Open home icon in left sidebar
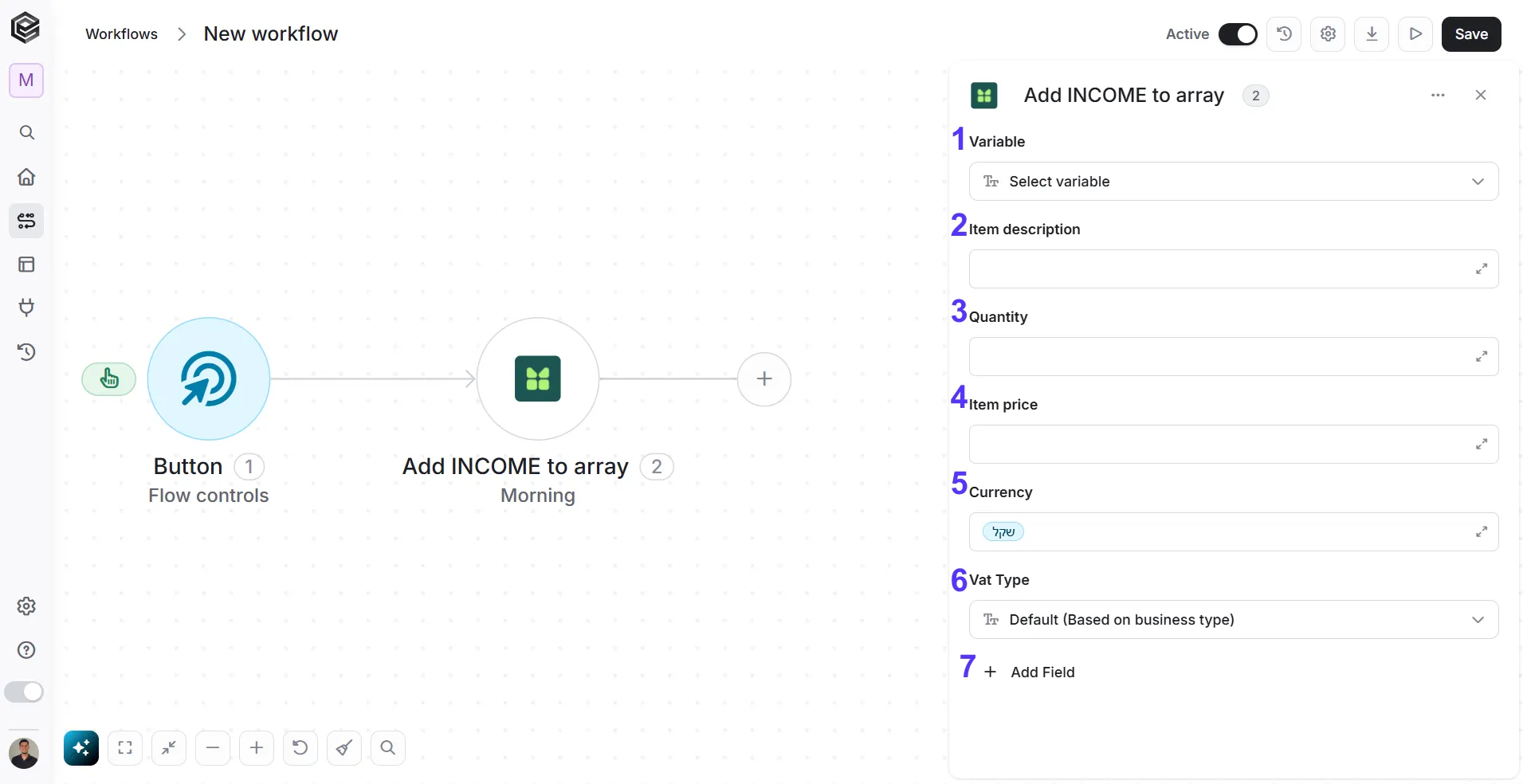This screenshot has width=1527, height=784. pos(26,177)
